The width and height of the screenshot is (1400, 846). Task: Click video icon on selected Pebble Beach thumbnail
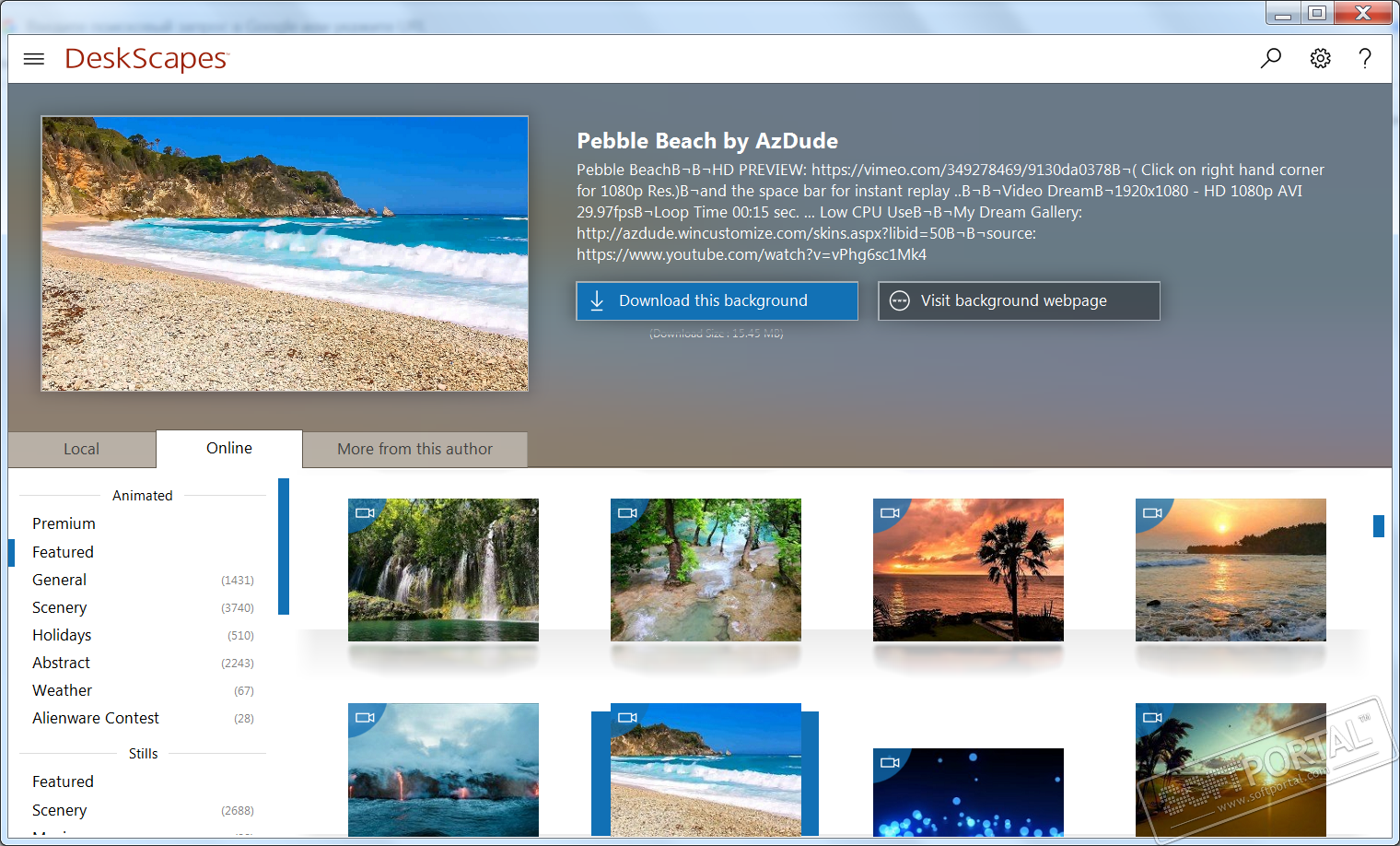coord(627,718)
